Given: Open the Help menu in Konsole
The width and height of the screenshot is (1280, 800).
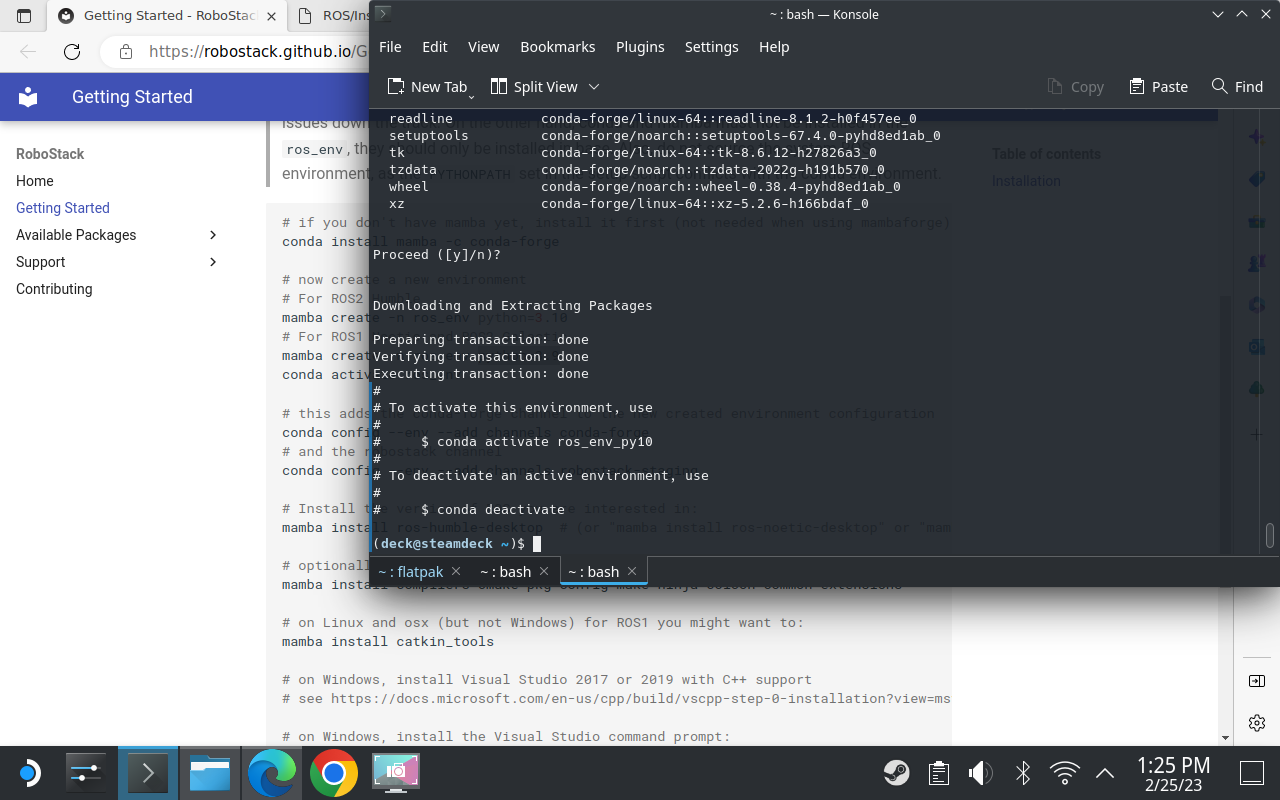Looking at the screenshot, I should pyautogui.click(x=774, y=47).
